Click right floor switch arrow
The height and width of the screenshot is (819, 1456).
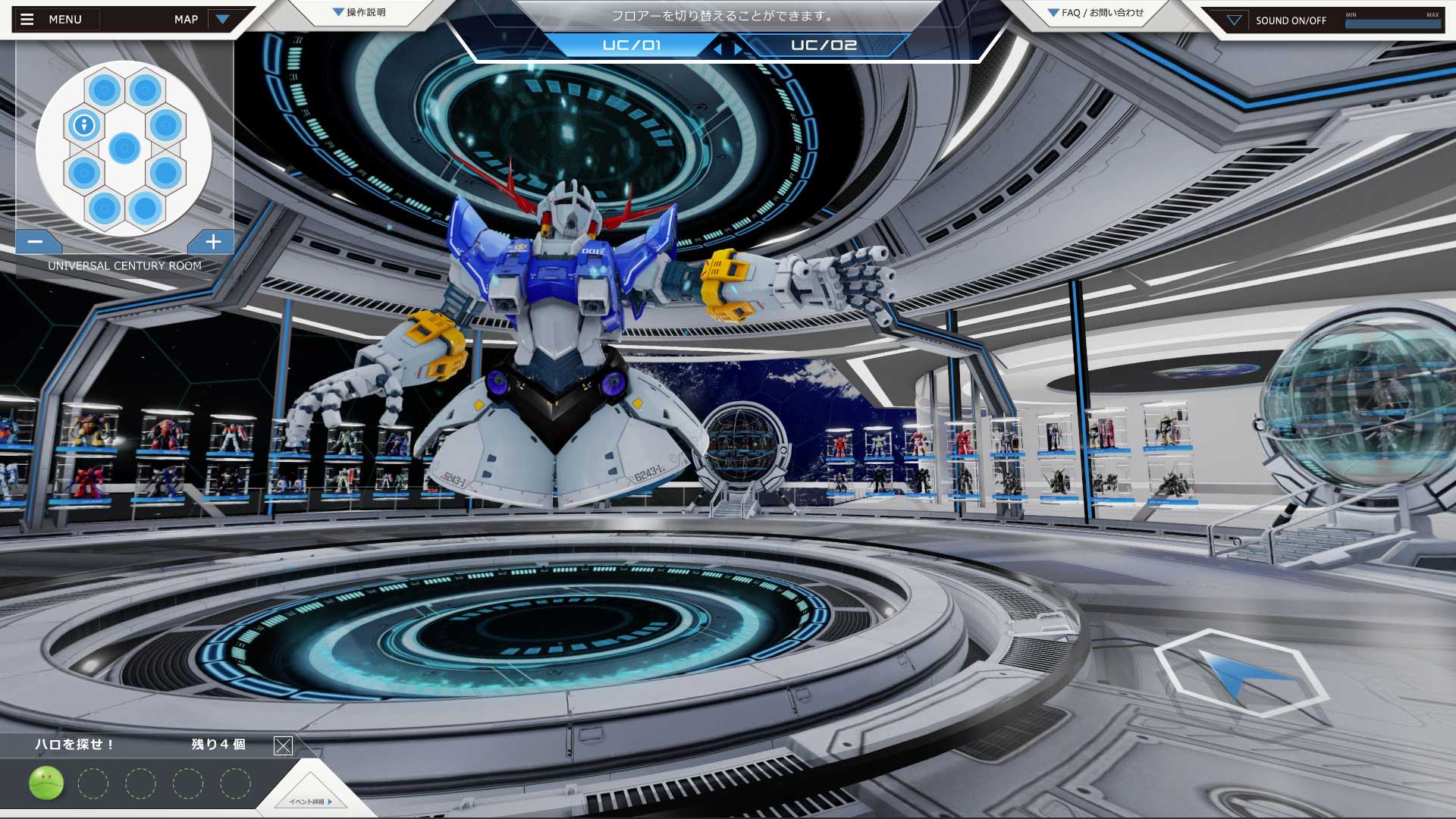click(738, 49)
